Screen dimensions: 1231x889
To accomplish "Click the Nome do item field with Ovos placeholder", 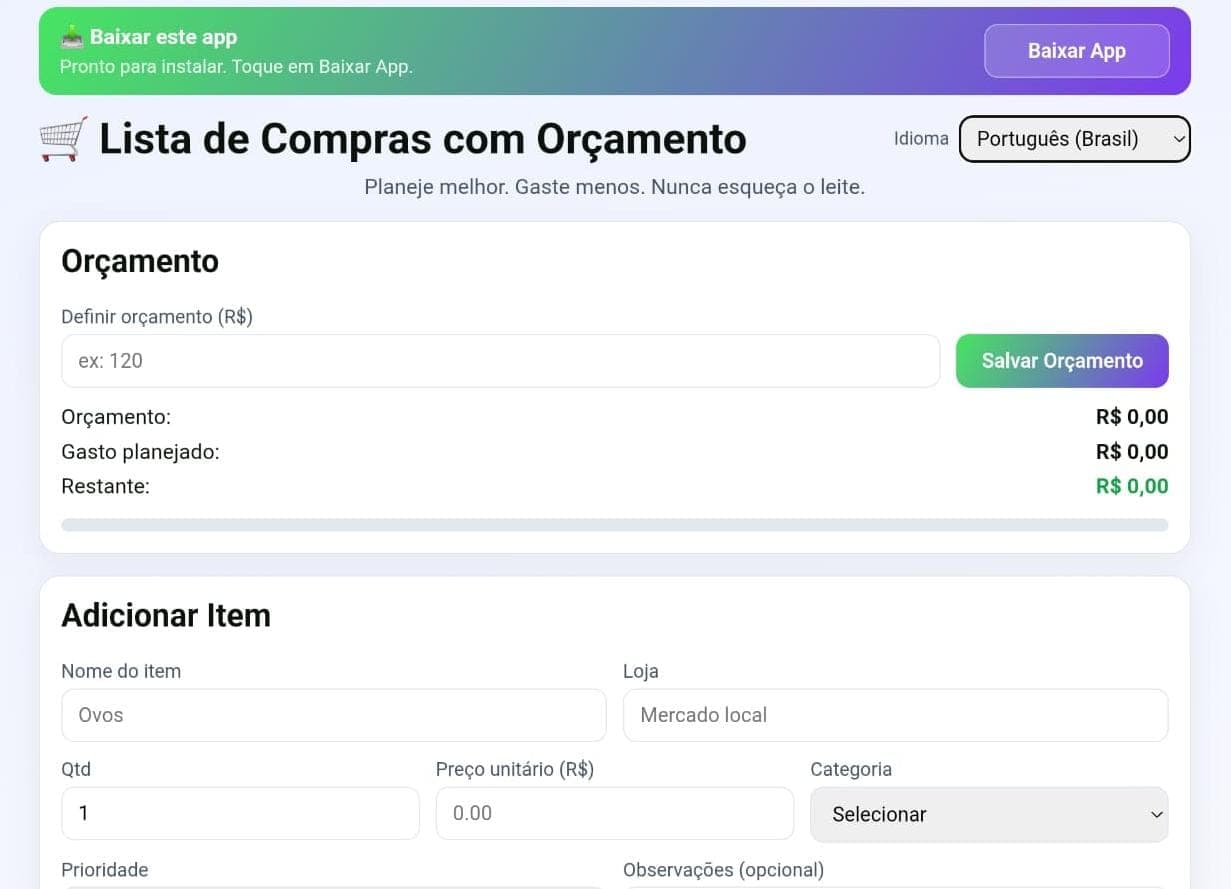I will 334,715.
